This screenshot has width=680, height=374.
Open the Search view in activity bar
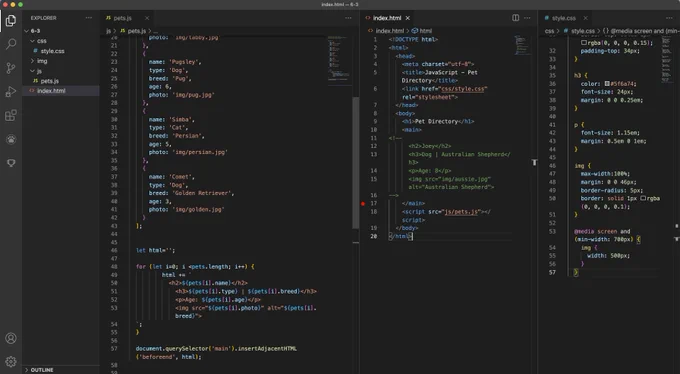pyautogui.click(x=11, y=44)
